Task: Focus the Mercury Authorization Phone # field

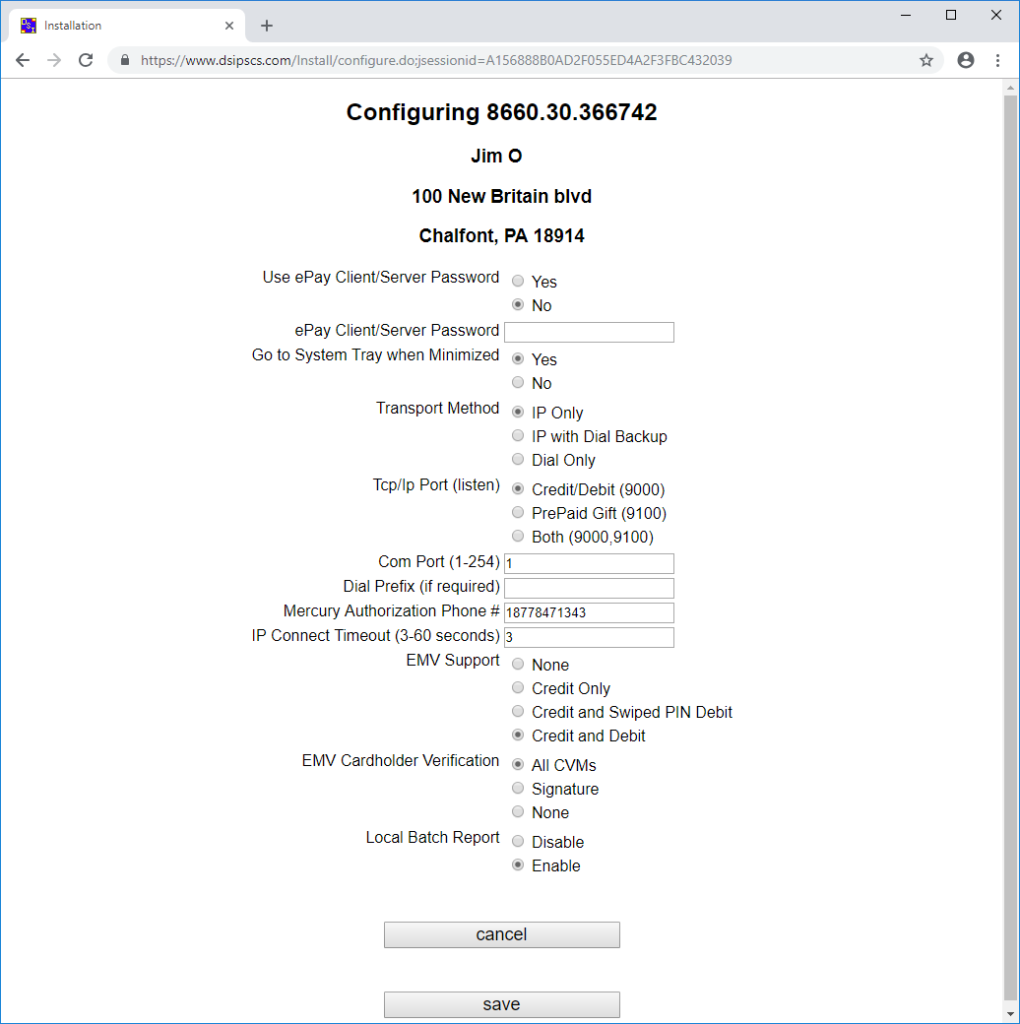Action: tap(589, 613)
